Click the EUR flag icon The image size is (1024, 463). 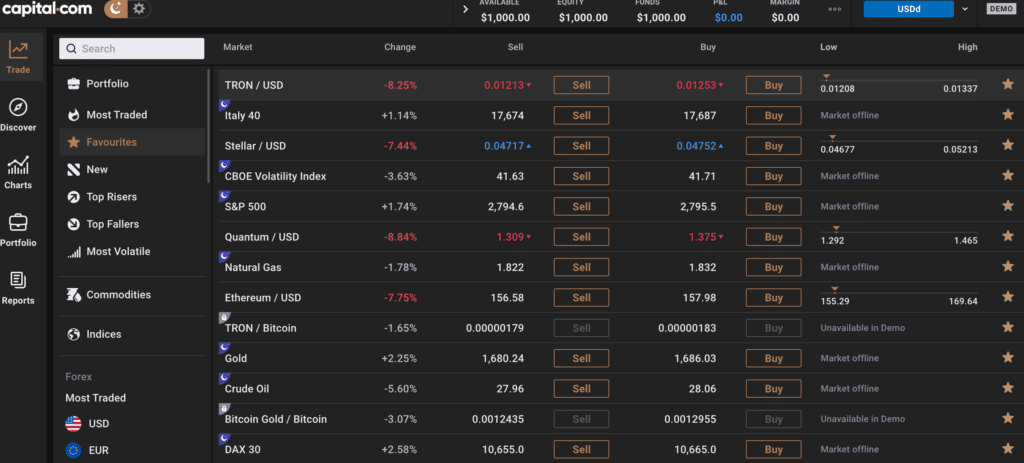click(73, 450)
